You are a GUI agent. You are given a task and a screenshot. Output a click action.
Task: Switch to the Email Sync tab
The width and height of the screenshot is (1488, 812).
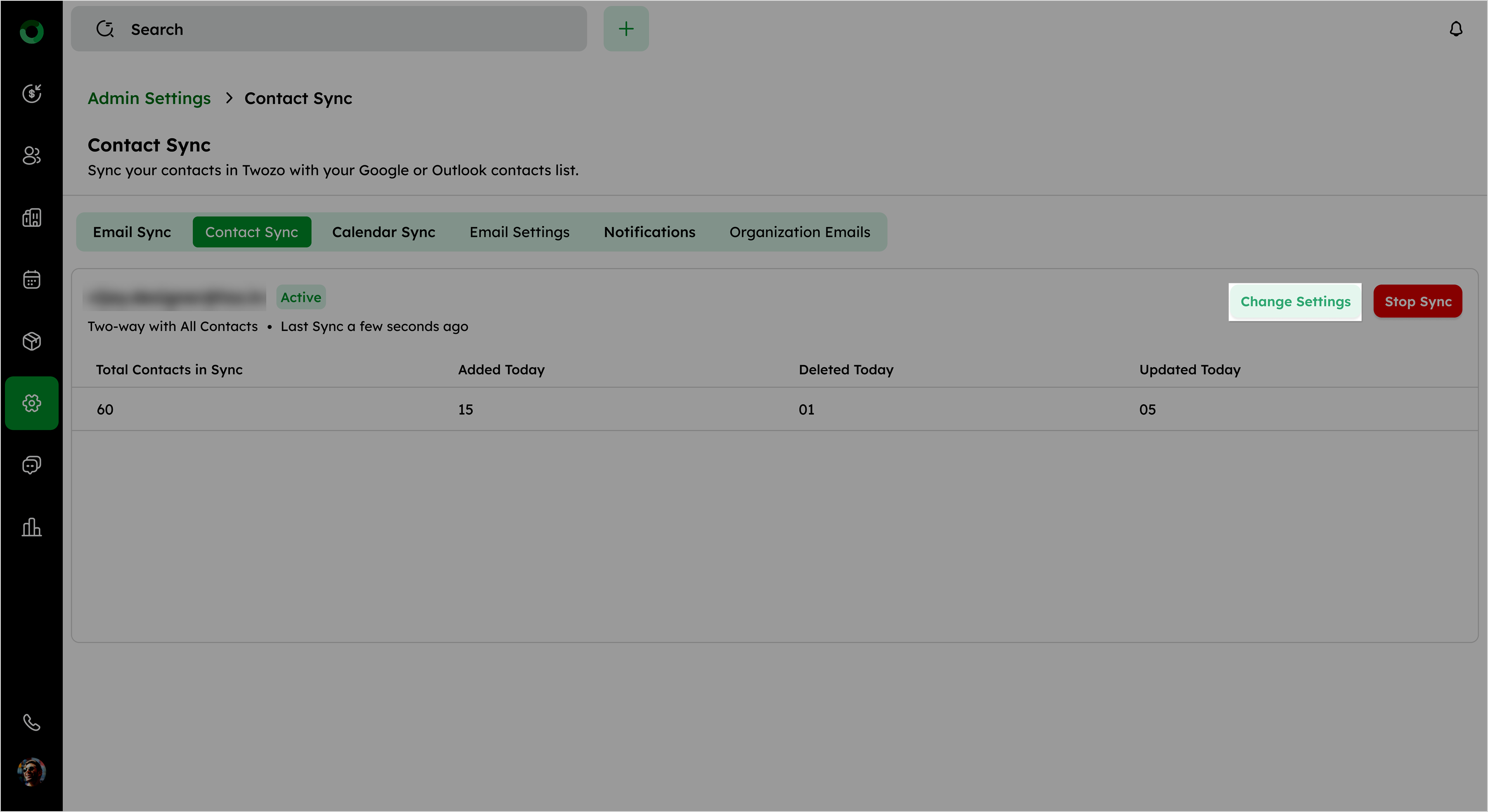click(132, 232)
